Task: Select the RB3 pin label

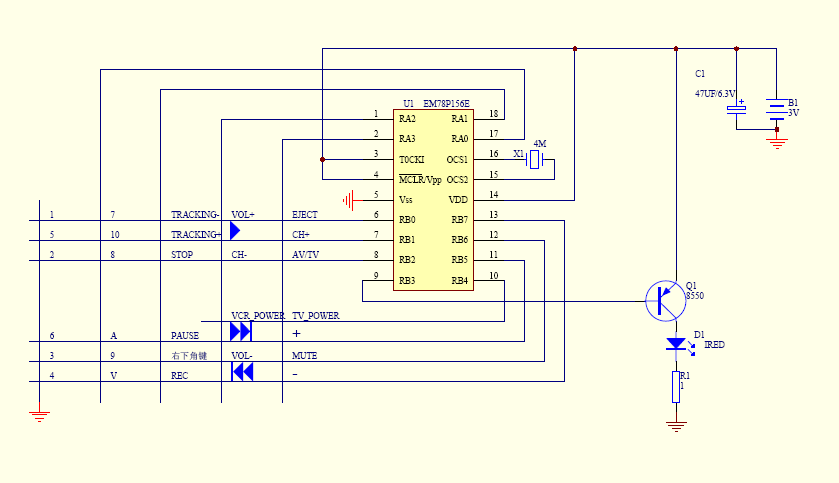Action: tap(407, 281)
